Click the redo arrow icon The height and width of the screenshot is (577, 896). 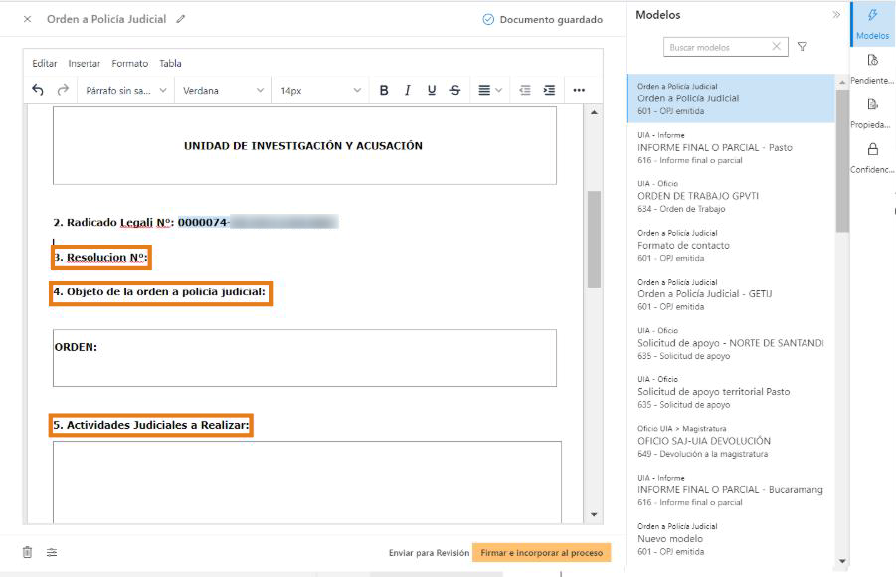click(x=63, y=90)
